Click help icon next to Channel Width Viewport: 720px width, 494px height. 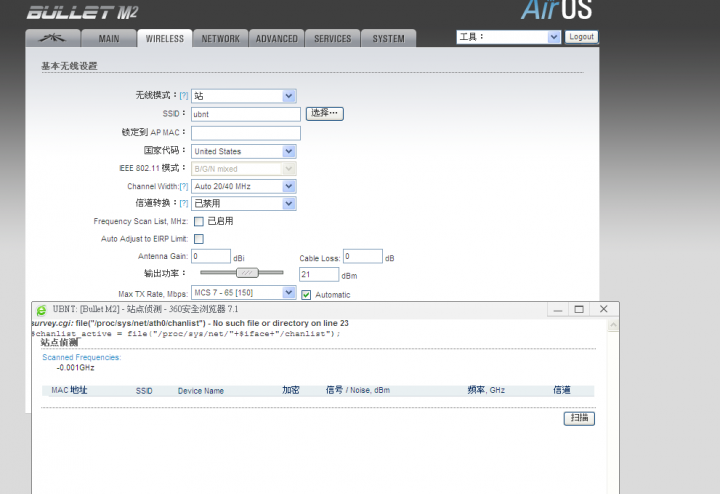pos(183,187)
